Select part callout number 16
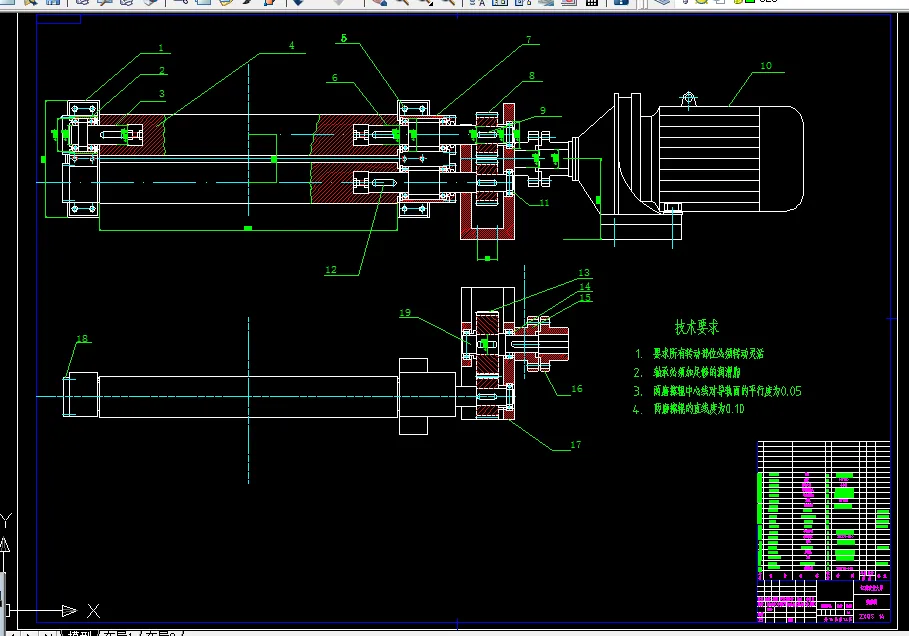This screenshot has height=636, width=909. [577, 389]
